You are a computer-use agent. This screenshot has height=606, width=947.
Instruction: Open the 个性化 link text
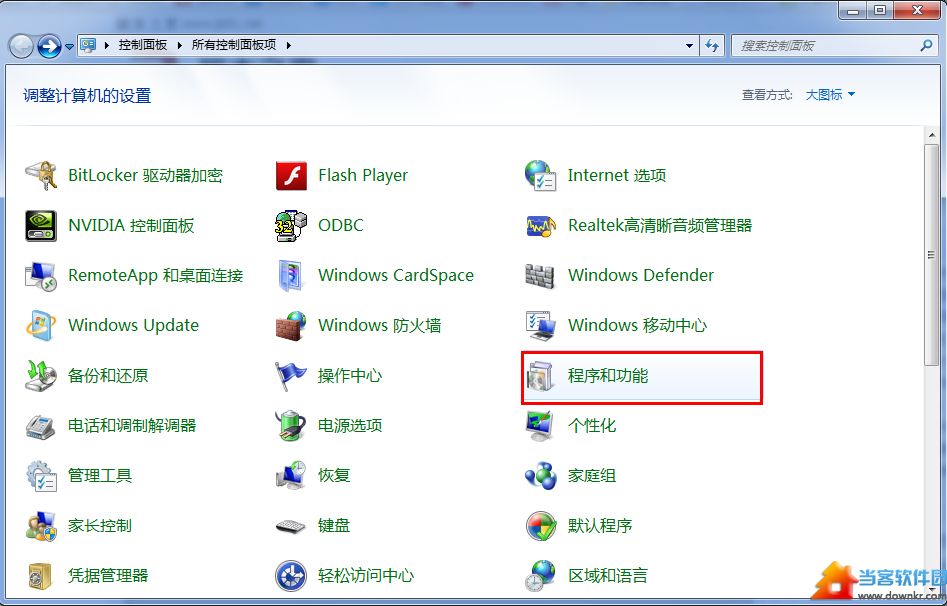click(x=592, y=426)
